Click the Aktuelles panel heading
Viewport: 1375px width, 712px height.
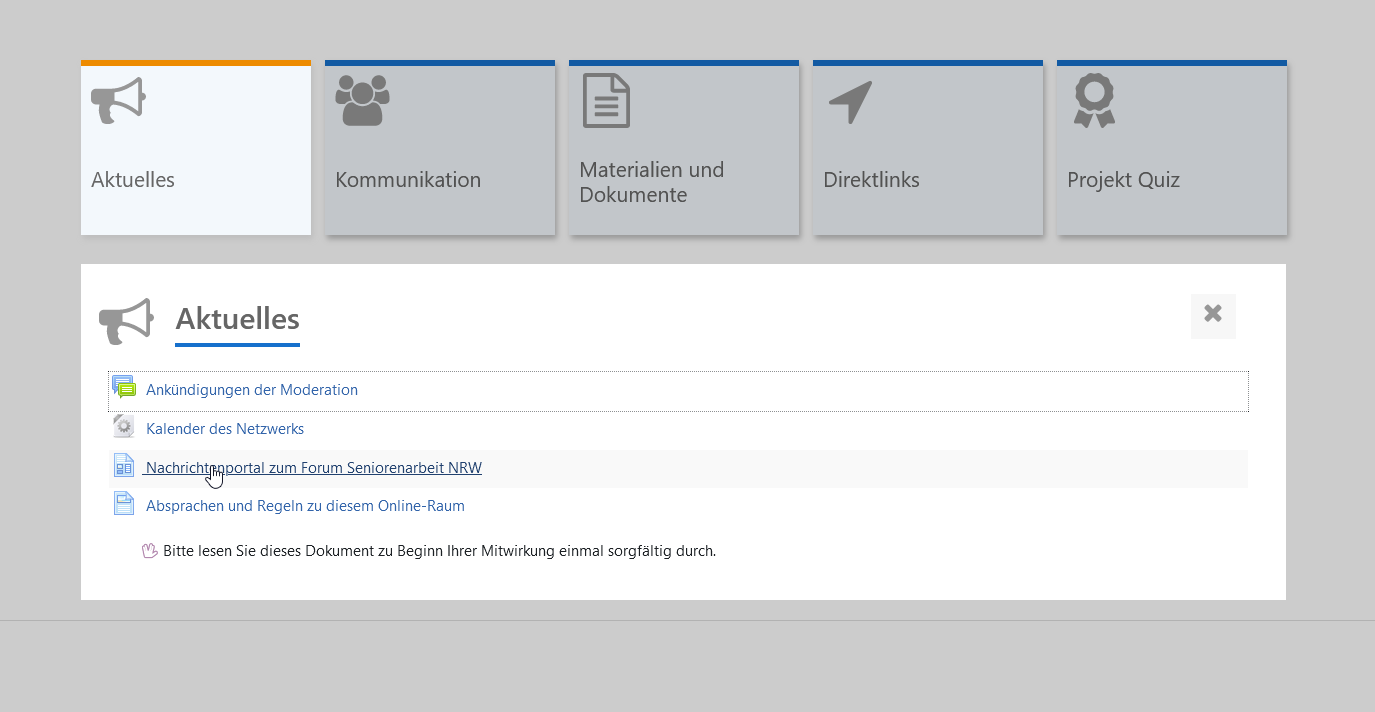(x=237, y=319)
